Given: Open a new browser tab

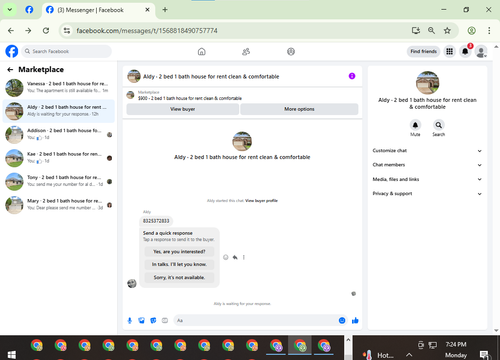Looking at the screenshot, I should click(165, 10).
